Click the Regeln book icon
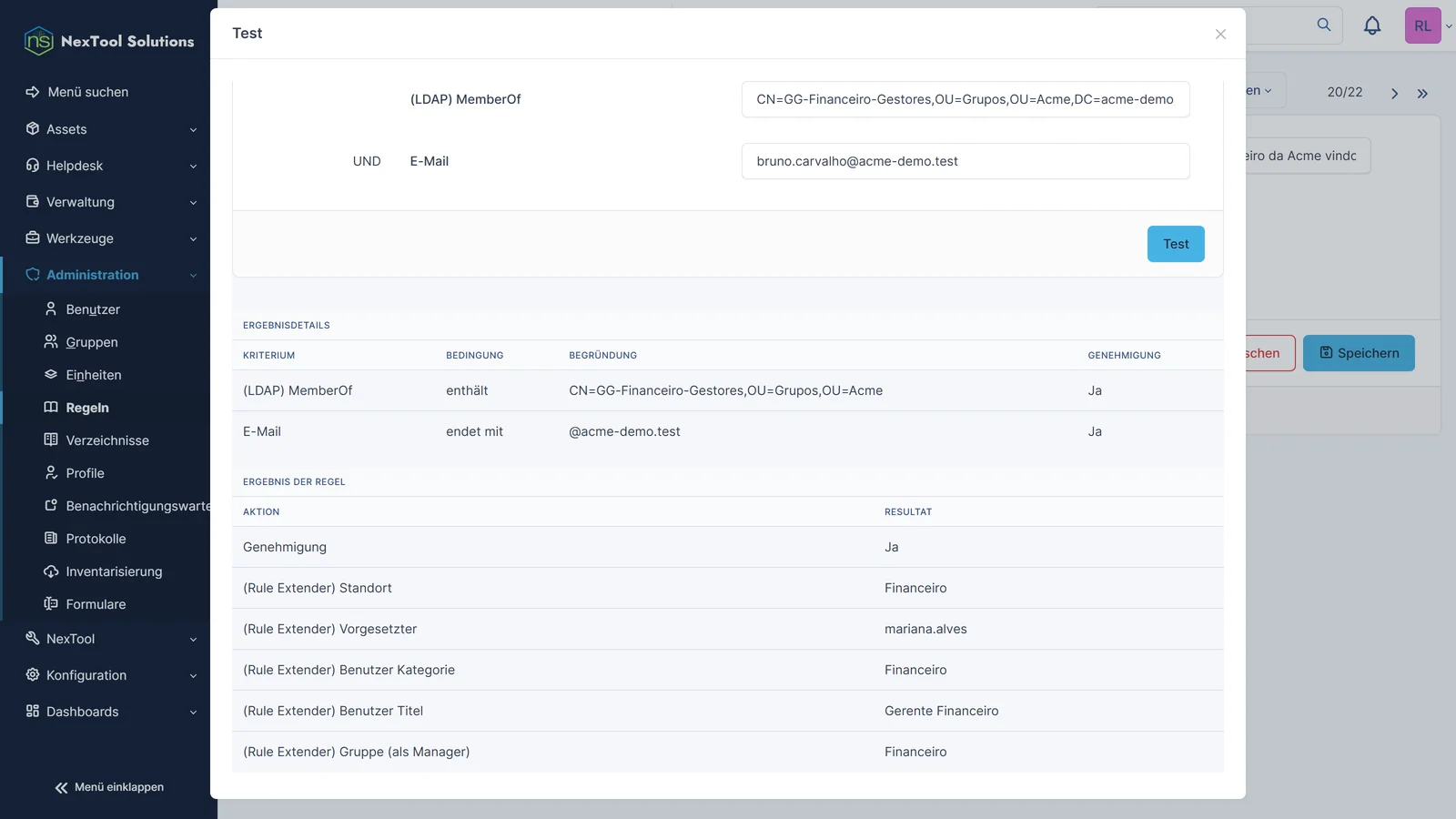The width and height of the screenshot is (1456, 819). tap(51, 407)
